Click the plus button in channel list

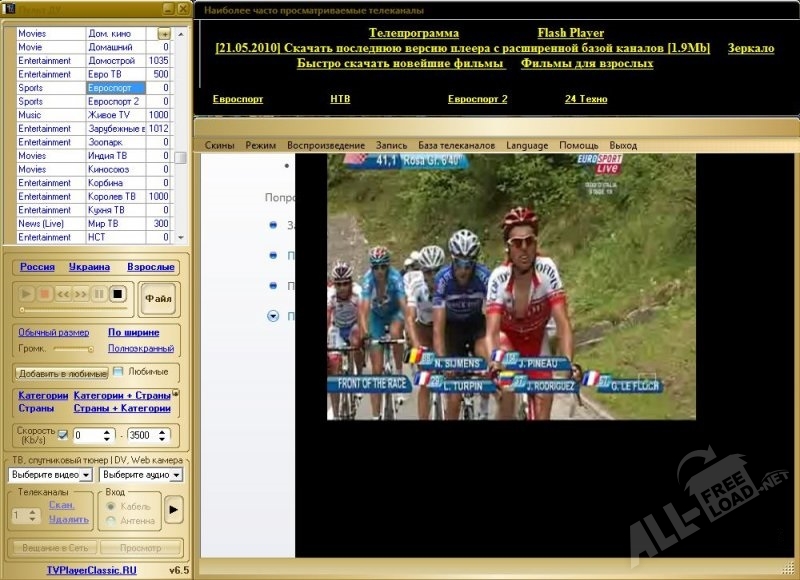click(165, 34)
